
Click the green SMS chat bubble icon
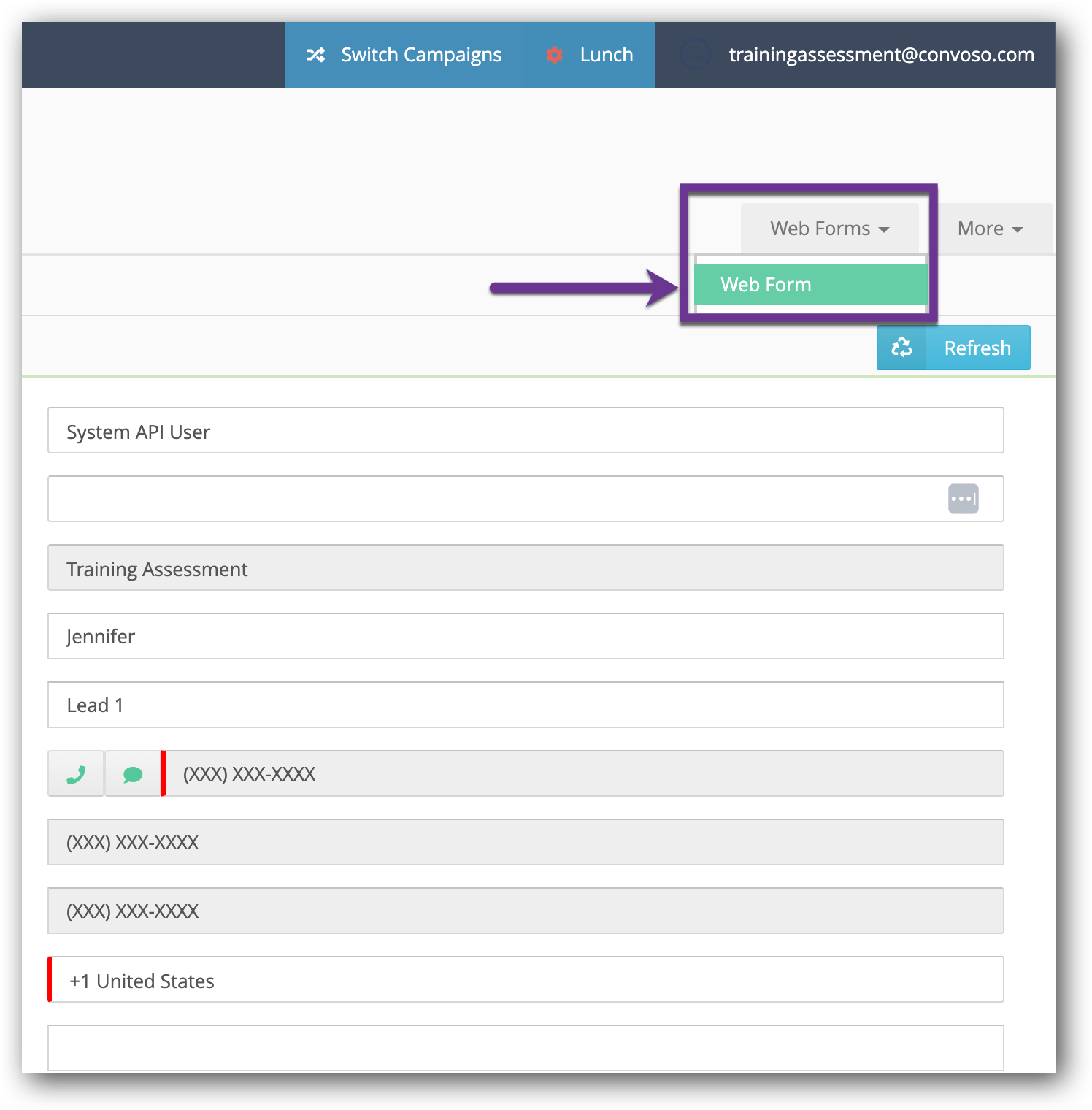pos(133,774)
